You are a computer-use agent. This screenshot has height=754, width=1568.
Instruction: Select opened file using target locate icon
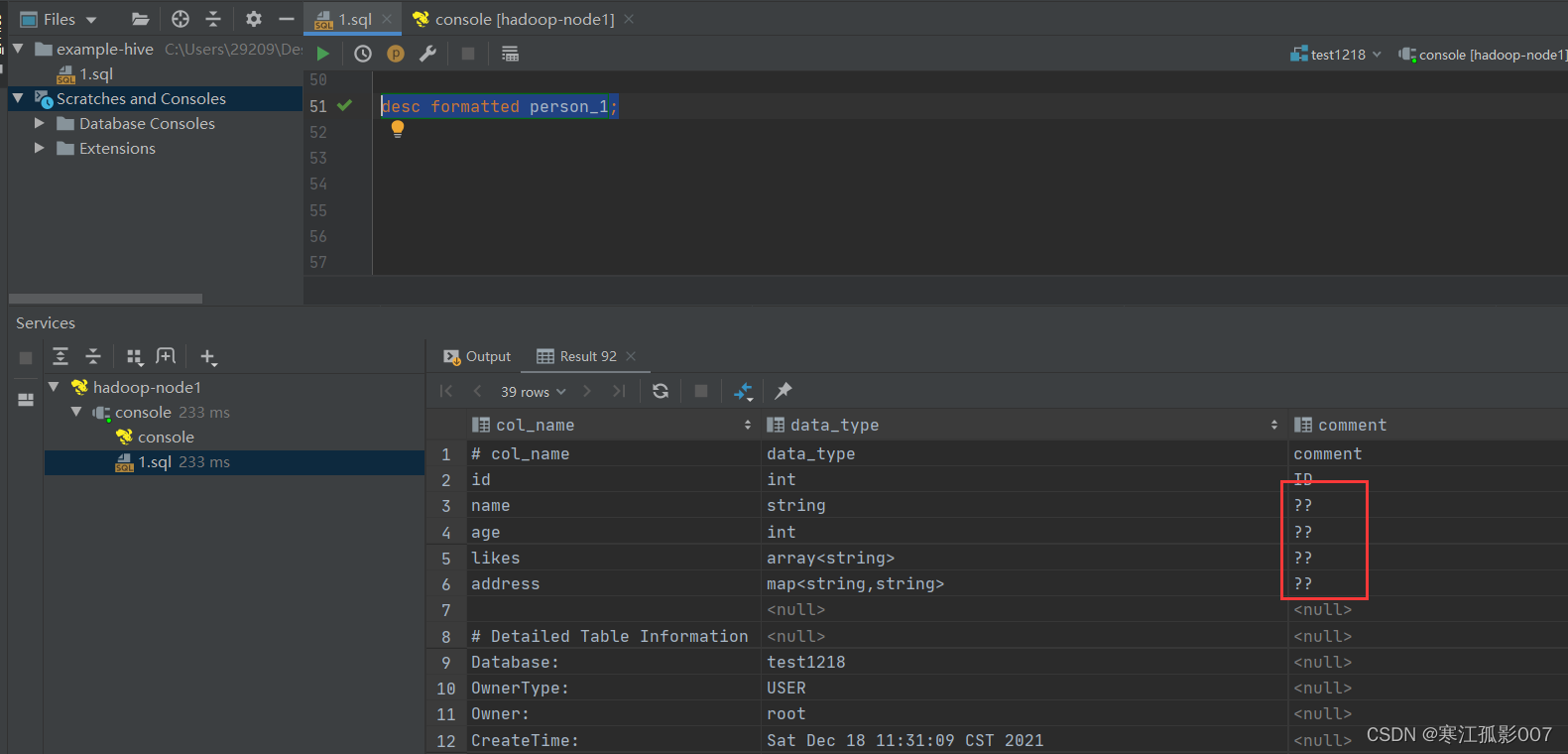[181, 19]
